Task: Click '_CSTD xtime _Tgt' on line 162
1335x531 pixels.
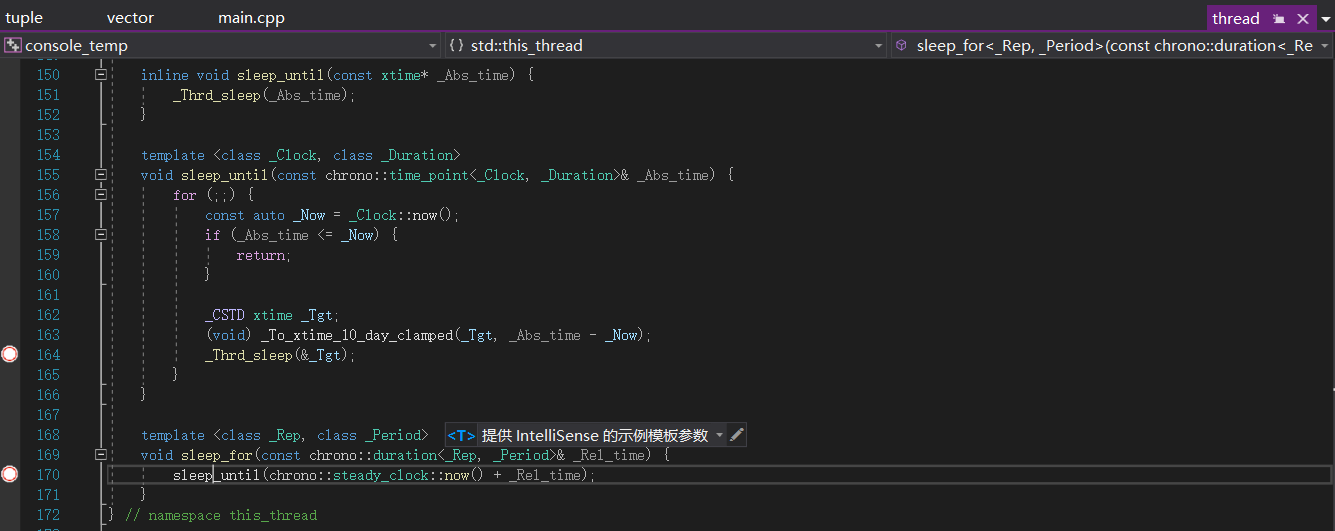Action: tap(272, 315)
